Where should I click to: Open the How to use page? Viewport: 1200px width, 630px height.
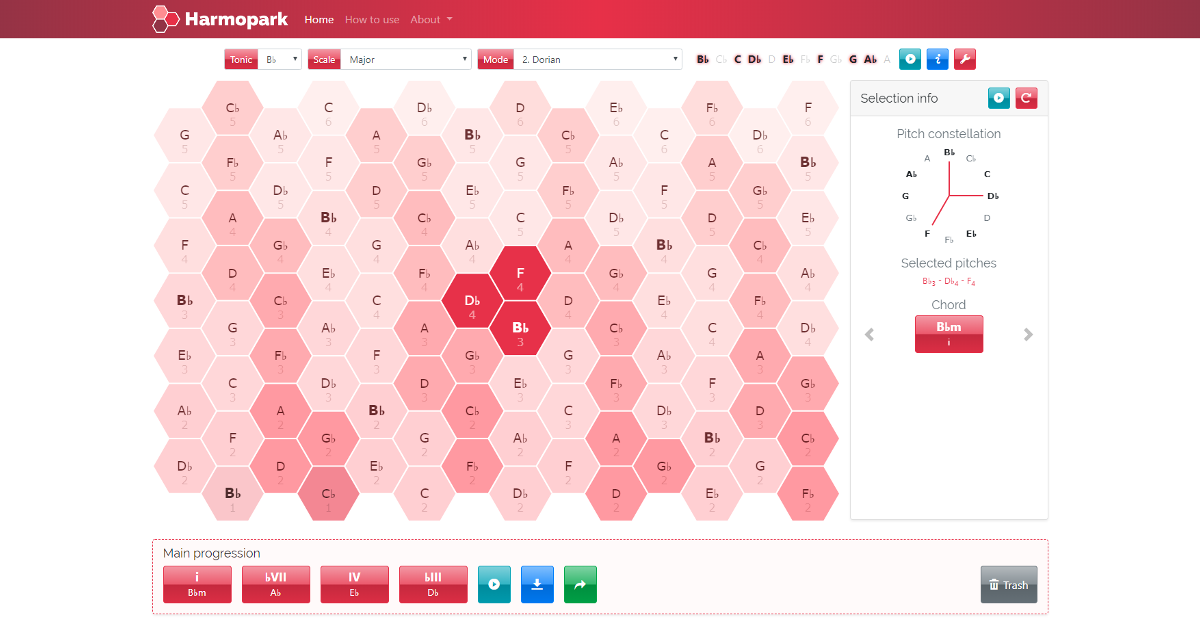coord(372,19)
